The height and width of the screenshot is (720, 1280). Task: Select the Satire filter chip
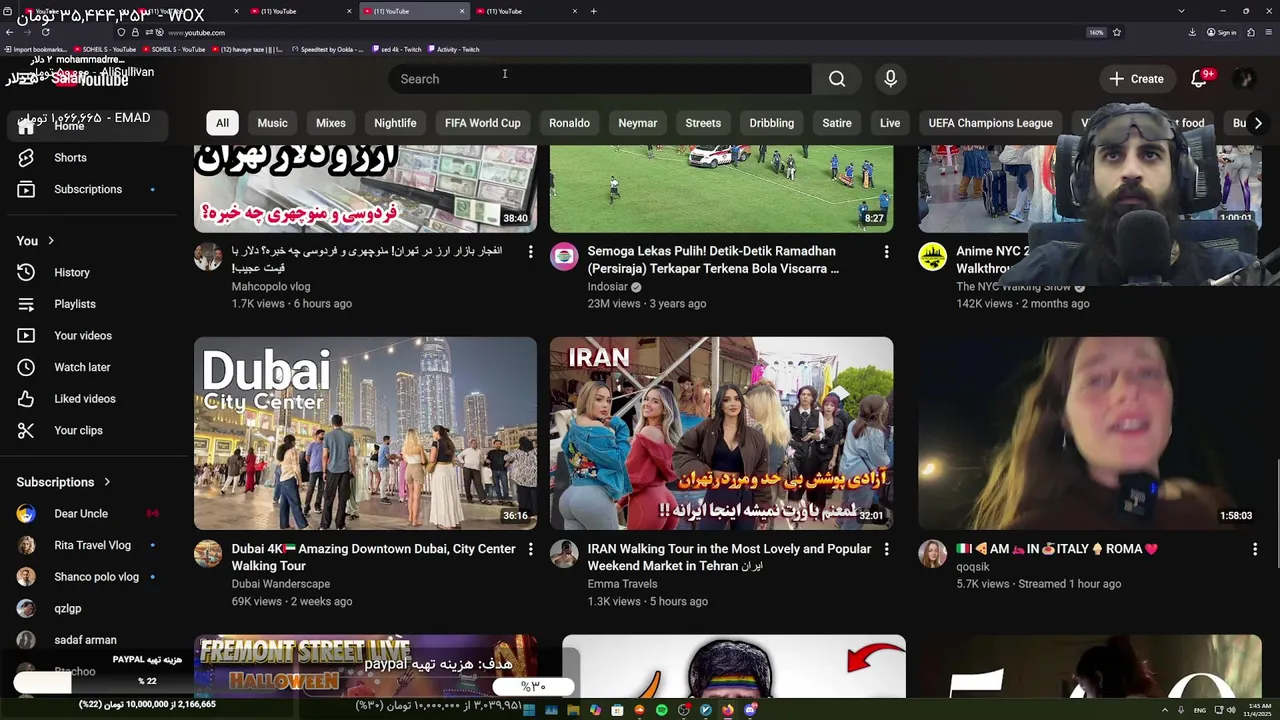point(837,123)
